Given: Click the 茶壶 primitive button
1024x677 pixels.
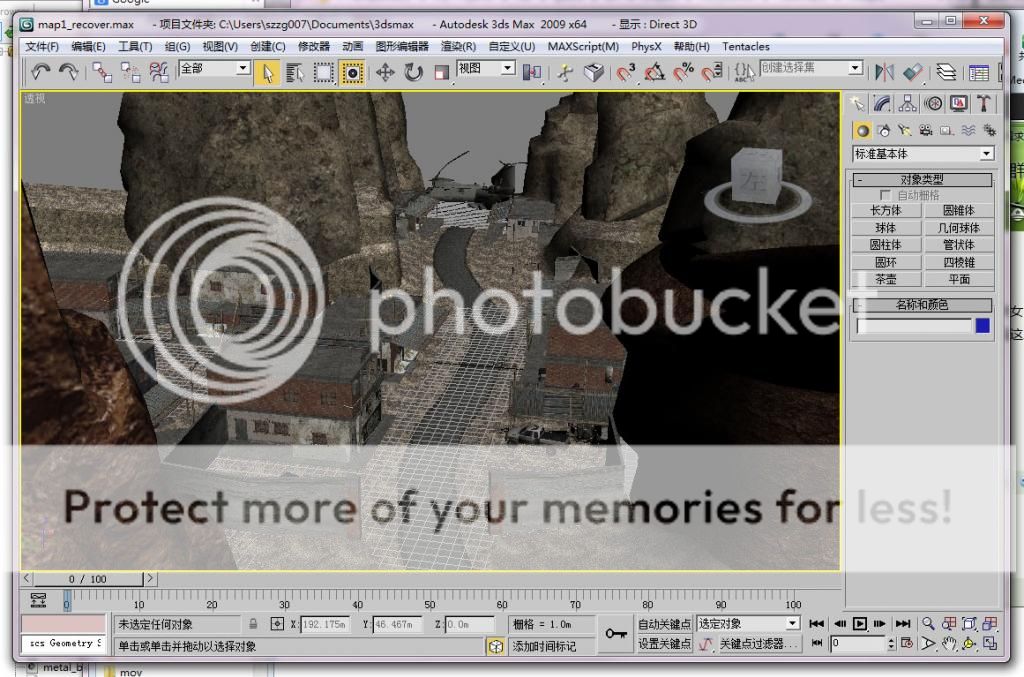Looking at the screenshot, I should tap(886, 279).
